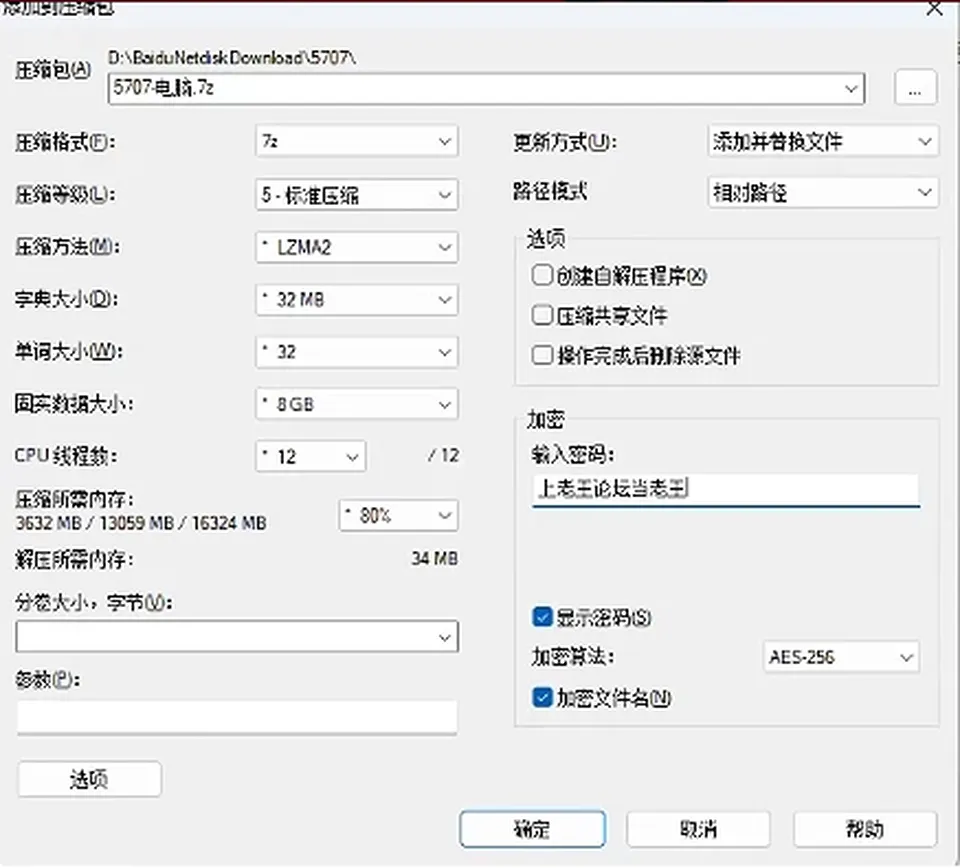Enable 创建自解压程序 checkbox
960x868 pixels.
pyautogui.click(x=542, y=275)
